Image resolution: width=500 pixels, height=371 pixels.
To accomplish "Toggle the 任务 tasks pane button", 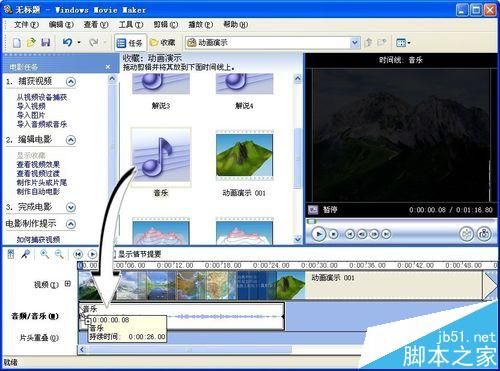I will tap(130, 43).
